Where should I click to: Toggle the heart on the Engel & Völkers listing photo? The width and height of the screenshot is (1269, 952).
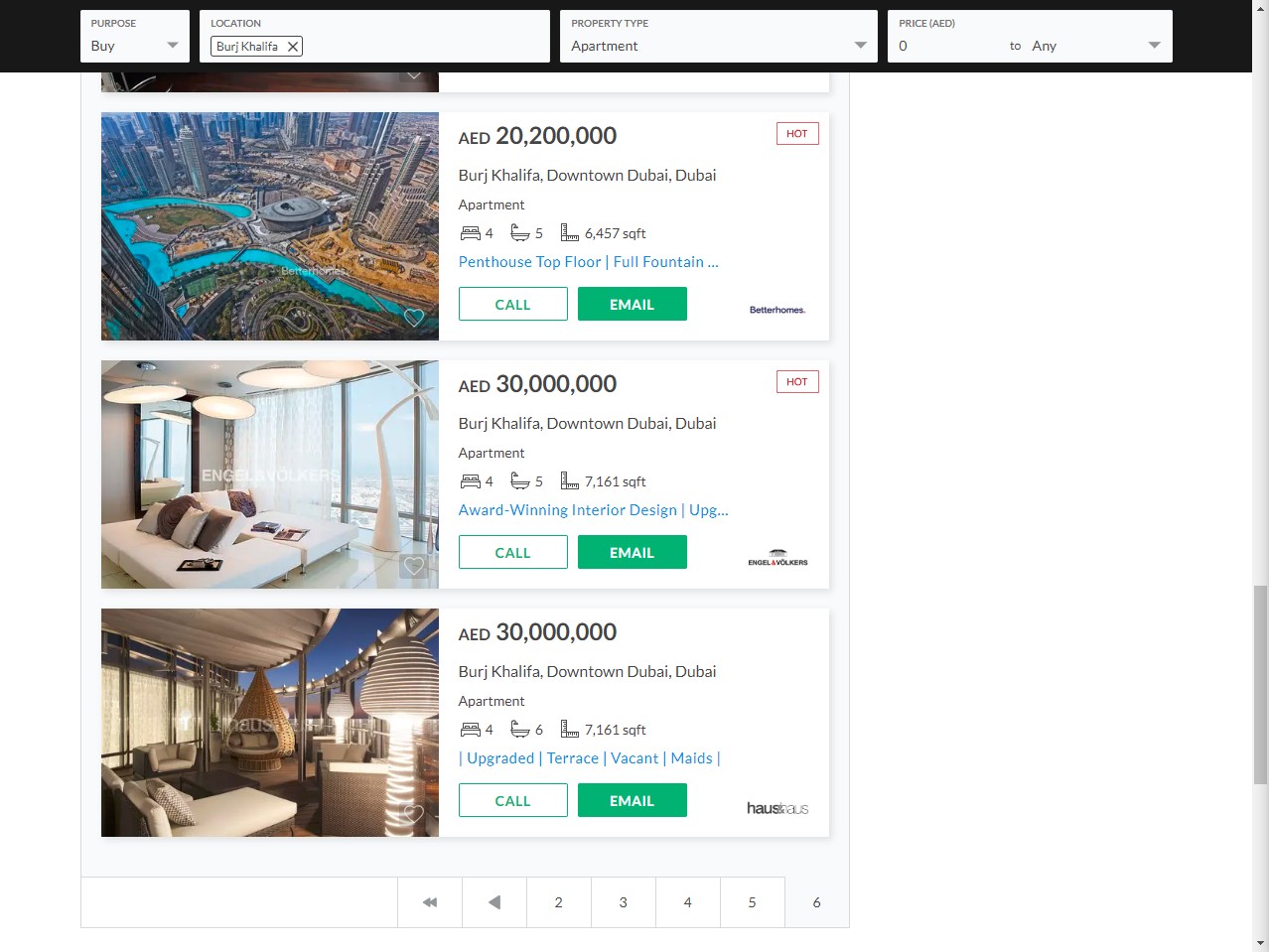(414, 566)
